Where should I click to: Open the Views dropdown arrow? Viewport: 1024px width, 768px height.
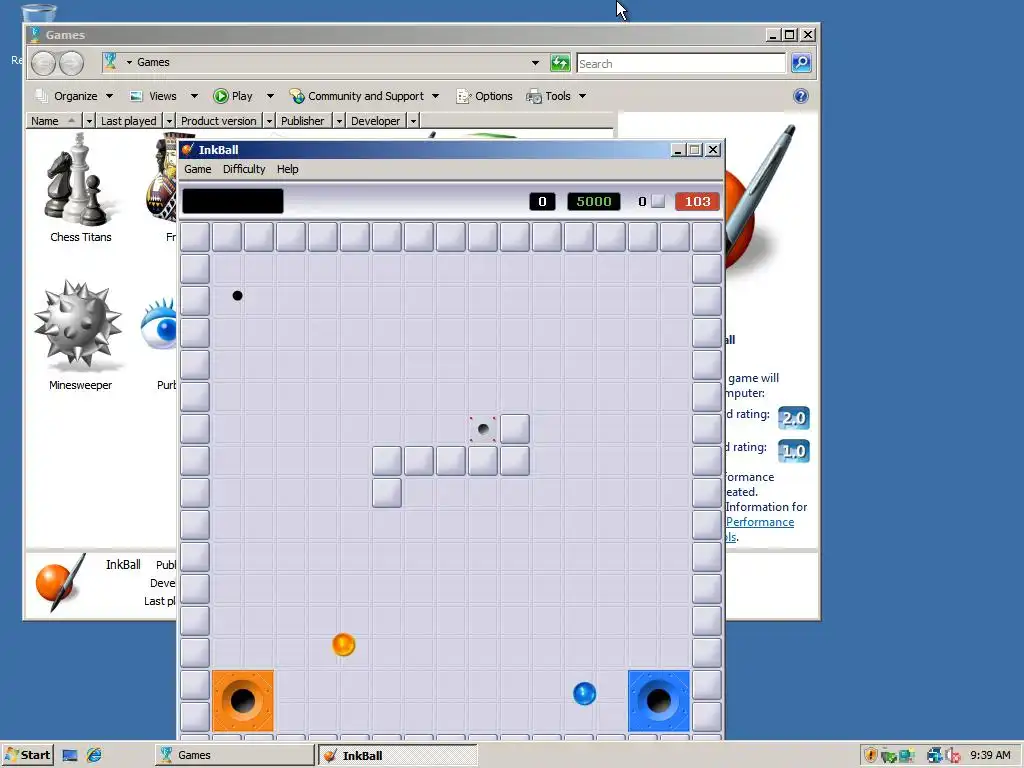tap(194, 96)
